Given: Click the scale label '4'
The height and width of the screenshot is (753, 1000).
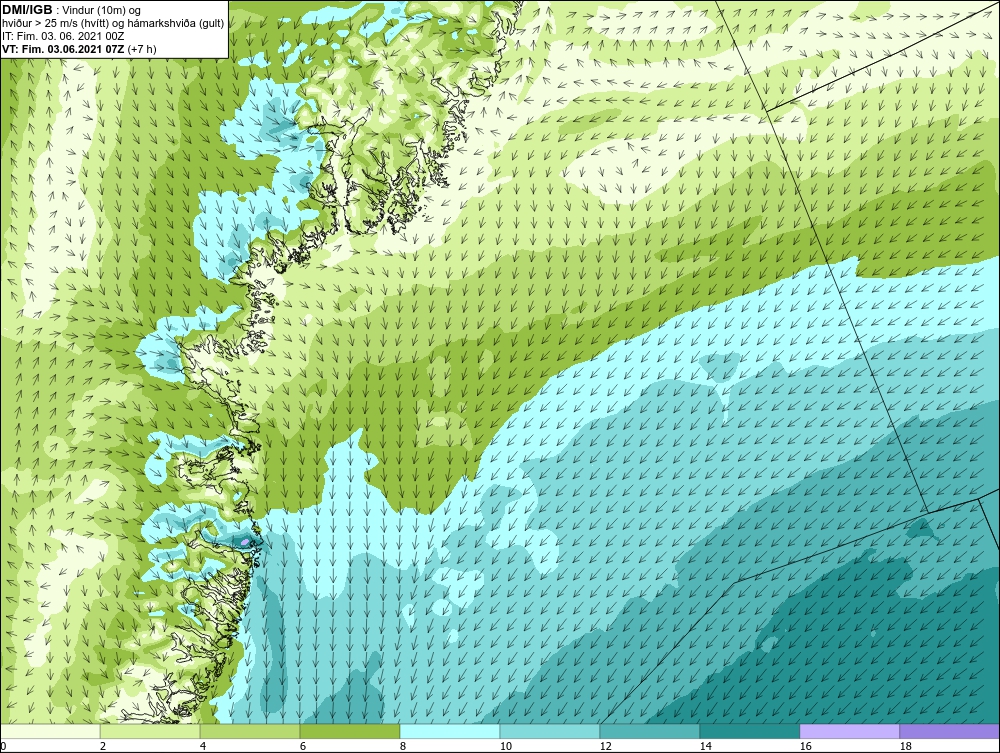Looking at the screenshot, I should 203,746.
